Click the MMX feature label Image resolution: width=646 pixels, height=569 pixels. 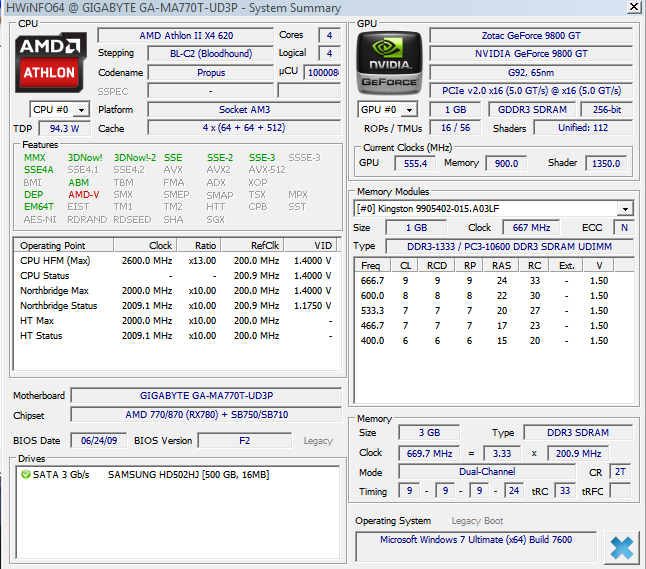pyautogui.click(x=35, y=158)
